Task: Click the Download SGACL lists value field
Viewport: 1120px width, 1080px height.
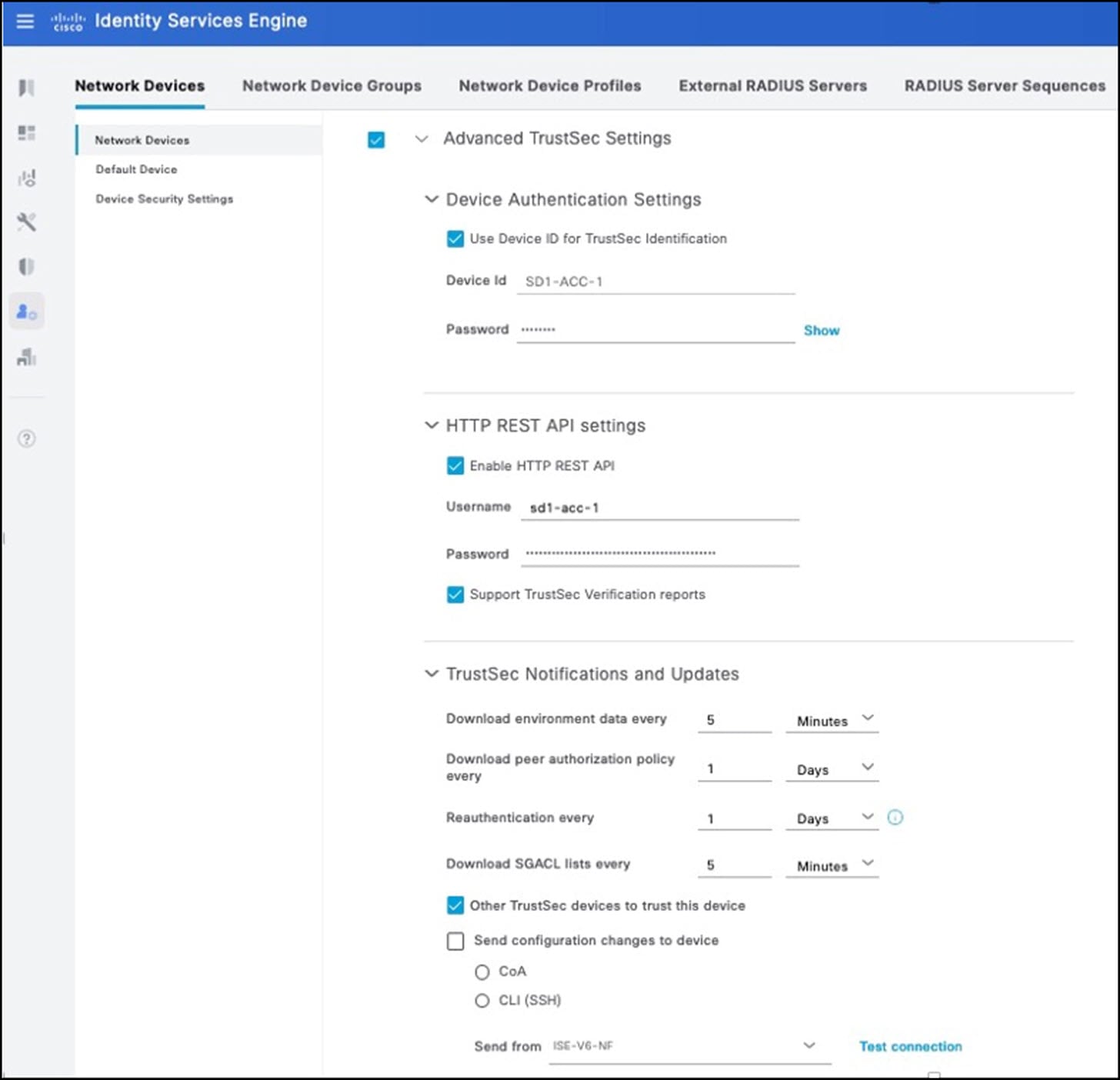Action: pyautogui.click(x=735, y=865)
